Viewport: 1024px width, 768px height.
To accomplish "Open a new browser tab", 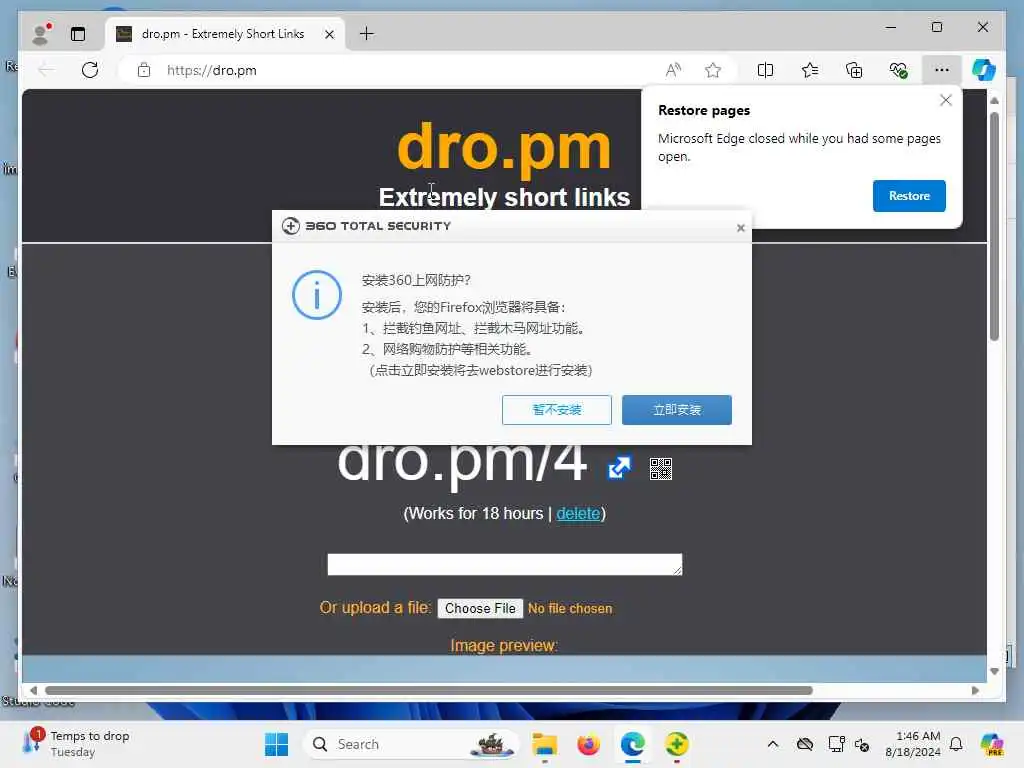I will tap(367, 34).
